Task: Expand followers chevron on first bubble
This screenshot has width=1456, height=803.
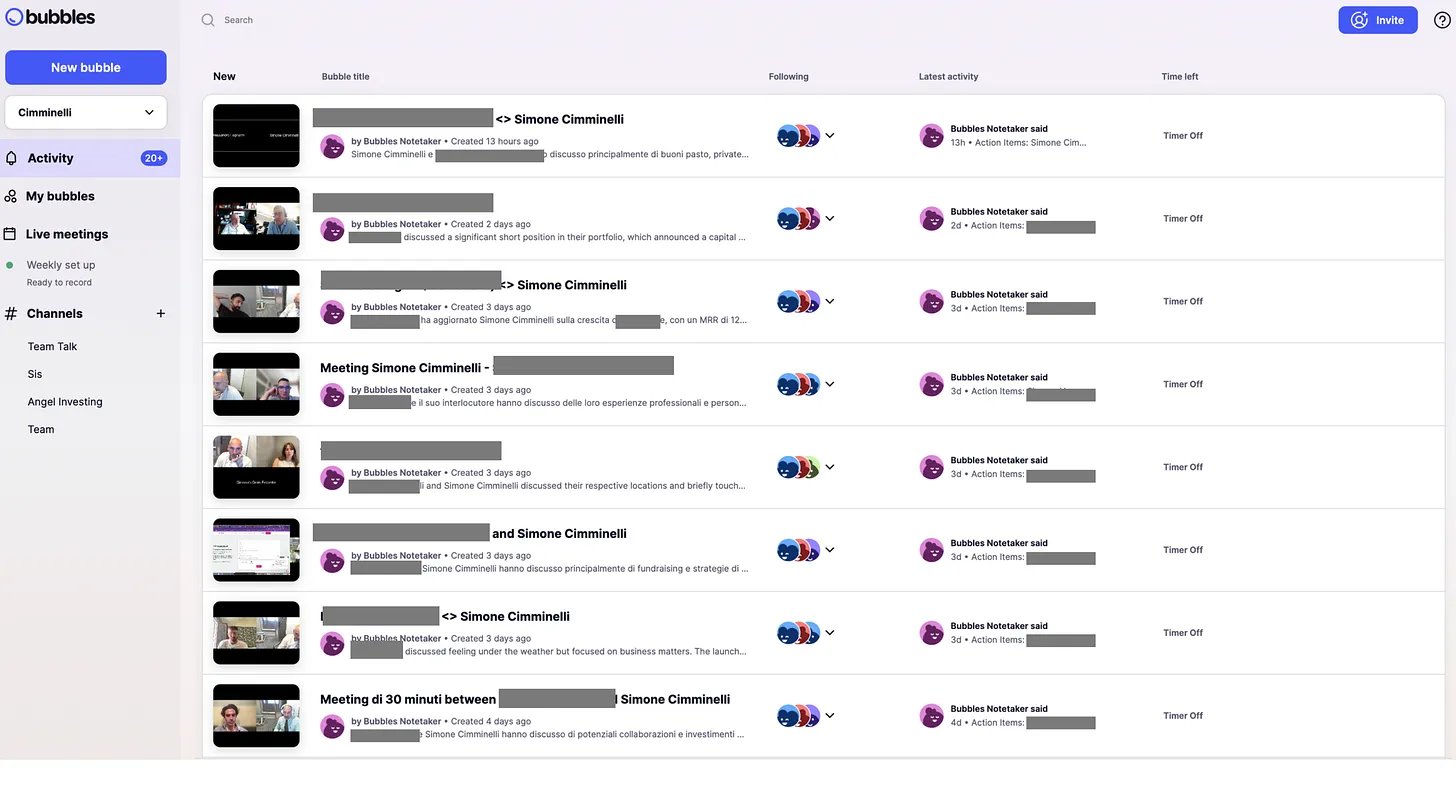Action: [830, 136]
